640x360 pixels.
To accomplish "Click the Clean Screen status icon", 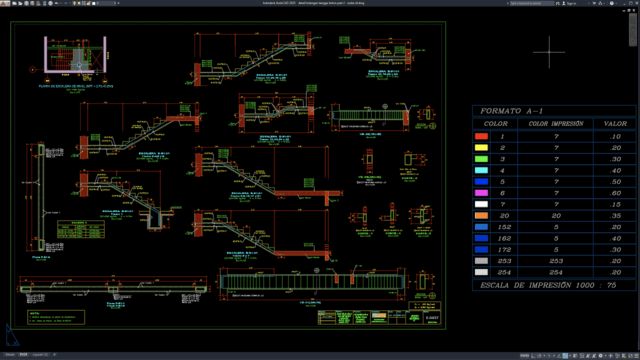I will click(630, 356).
